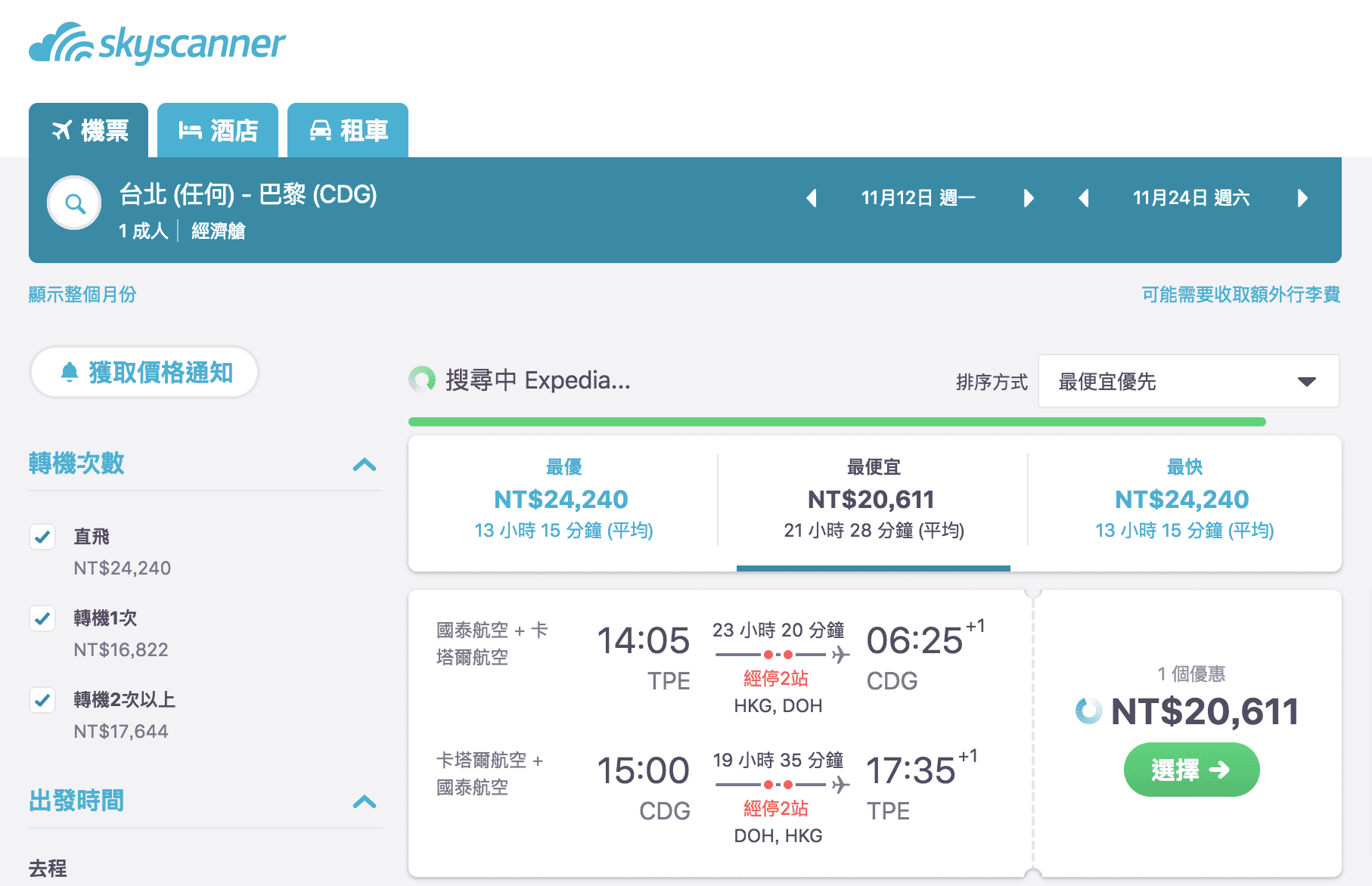Click the 1 成人 passenger text
Image resolution: width=1372 pixels, height=886 pixels.
[144, 231]
